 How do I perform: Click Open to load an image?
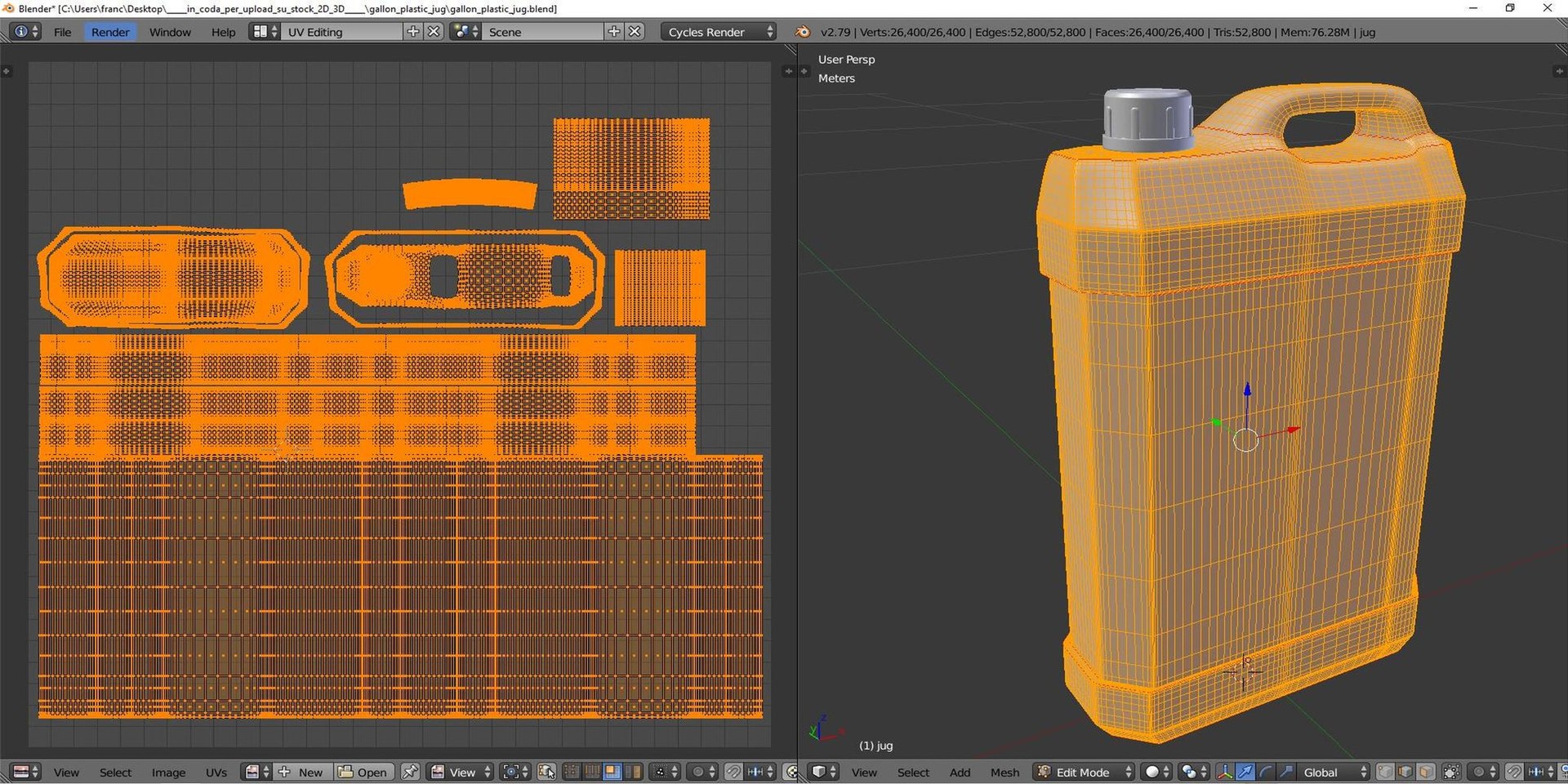point(363,772)
